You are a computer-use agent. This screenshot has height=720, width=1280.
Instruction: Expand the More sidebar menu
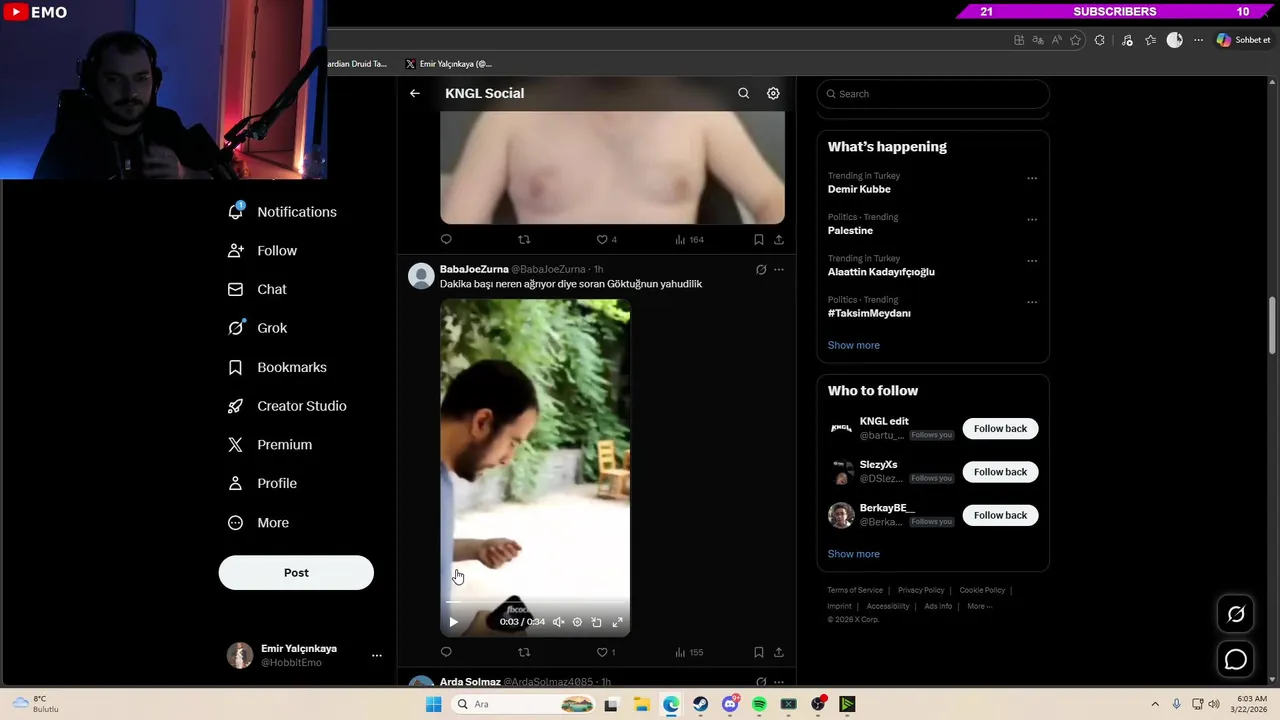pyautogui.click(x=259, y=523)
